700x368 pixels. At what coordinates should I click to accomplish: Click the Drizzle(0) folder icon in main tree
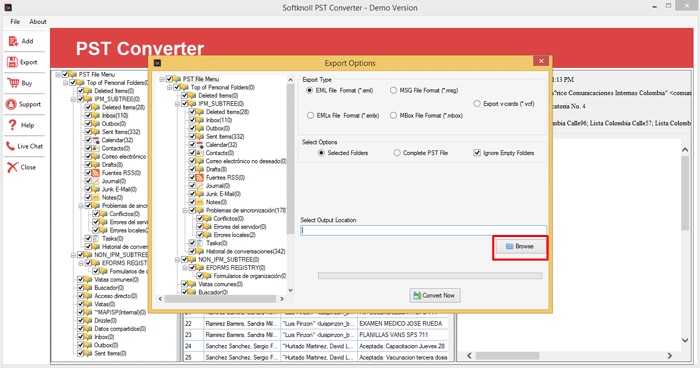[88, 321]
